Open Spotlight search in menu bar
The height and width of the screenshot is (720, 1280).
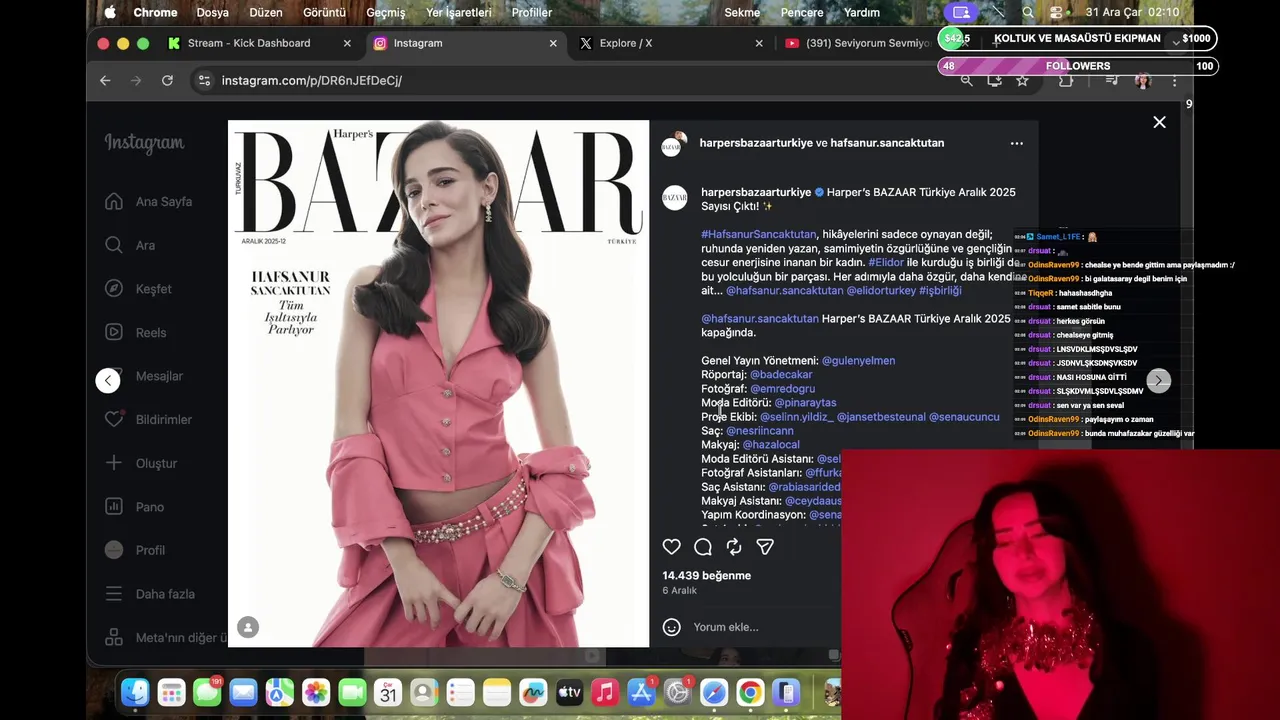[1028, 12]
